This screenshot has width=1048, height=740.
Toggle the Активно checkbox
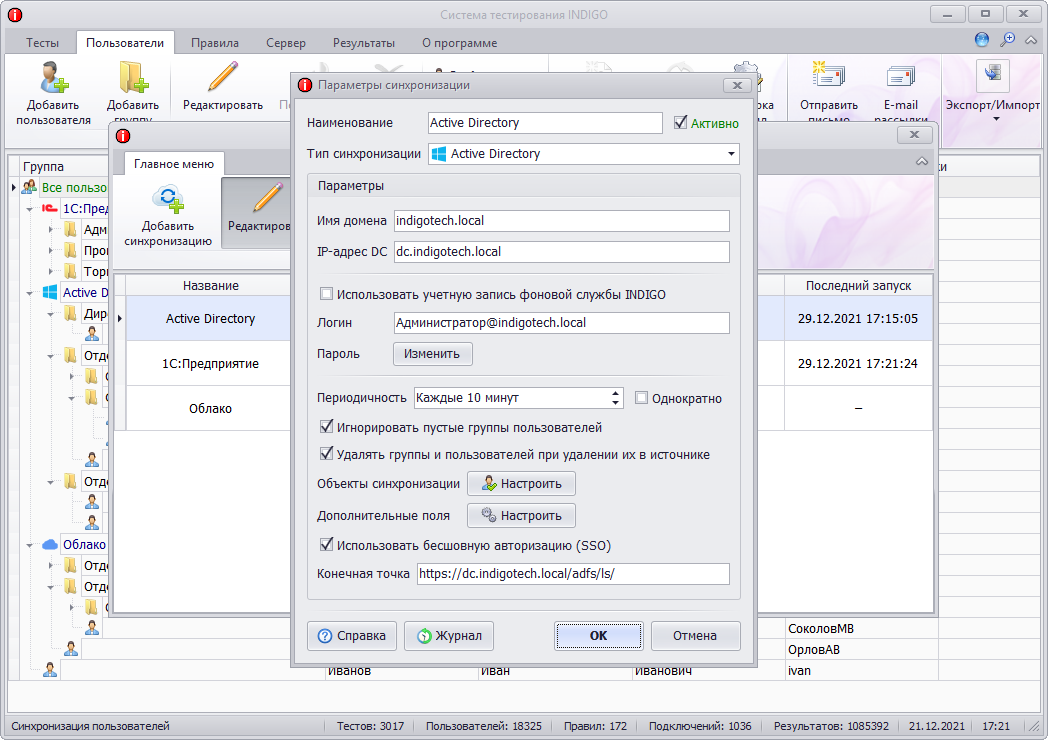click(680, 122)
